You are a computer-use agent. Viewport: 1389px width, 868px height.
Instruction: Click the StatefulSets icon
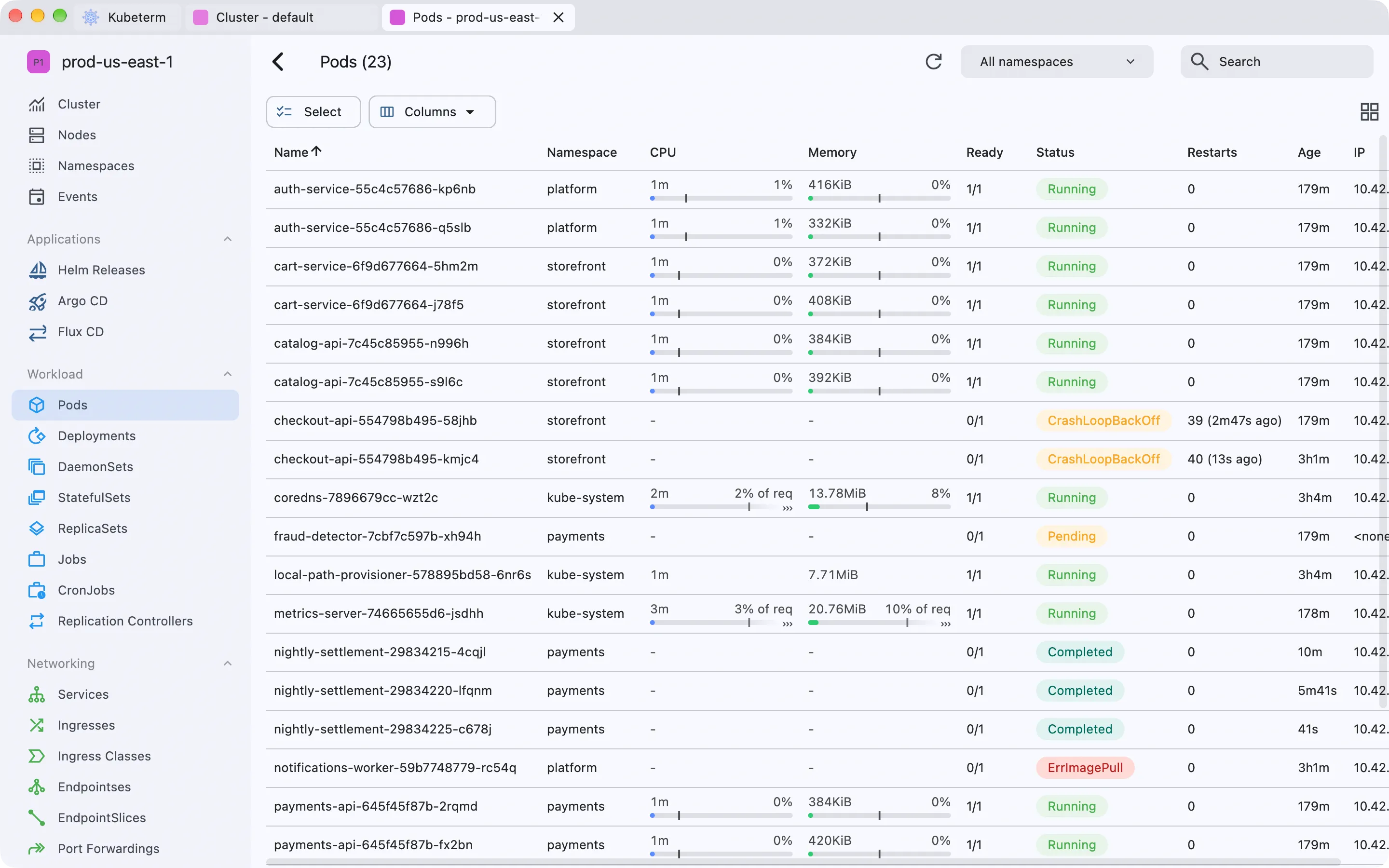pyautogui.click(x=37, y=498)
